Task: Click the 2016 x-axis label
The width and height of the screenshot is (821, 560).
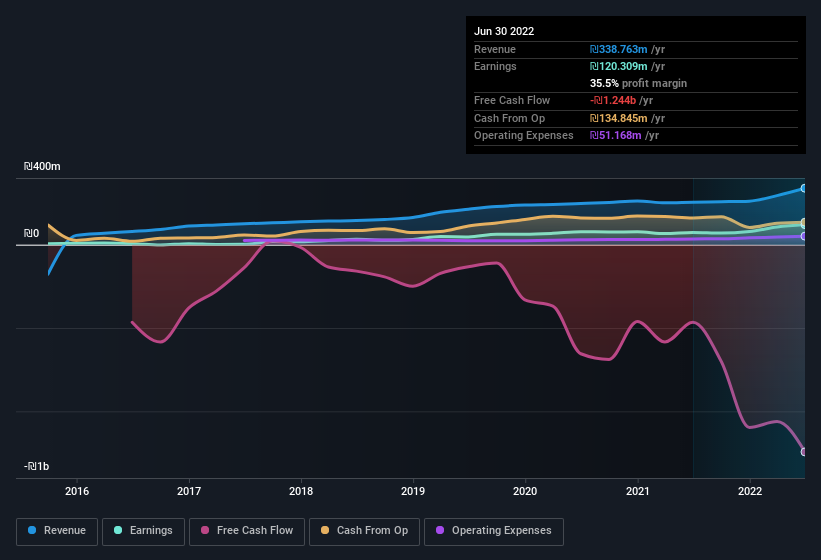Action: pyautogui.click(x=77, y=491)
